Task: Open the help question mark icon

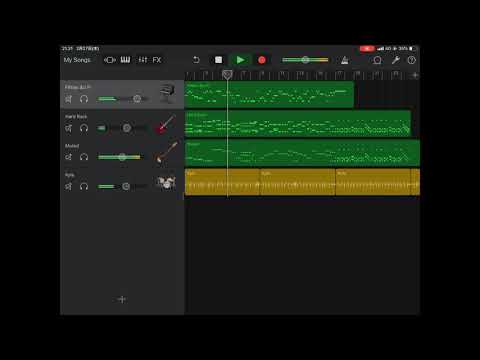Action: (x=412, y=60)
